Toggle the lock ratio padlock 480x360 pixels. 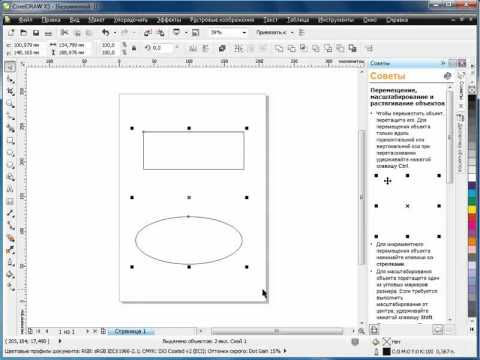tap(134, 48)
